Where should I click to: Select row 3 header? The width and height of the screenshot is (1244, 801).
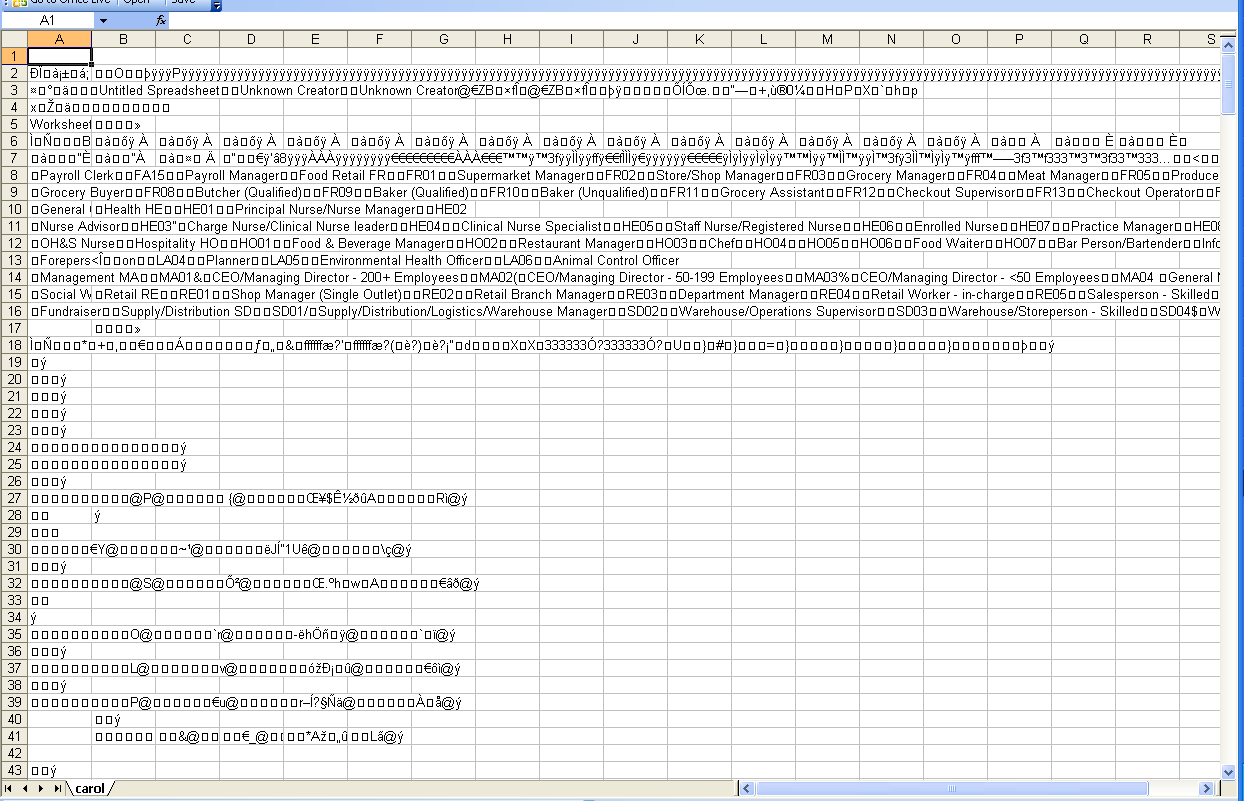[x=14, y=90]
